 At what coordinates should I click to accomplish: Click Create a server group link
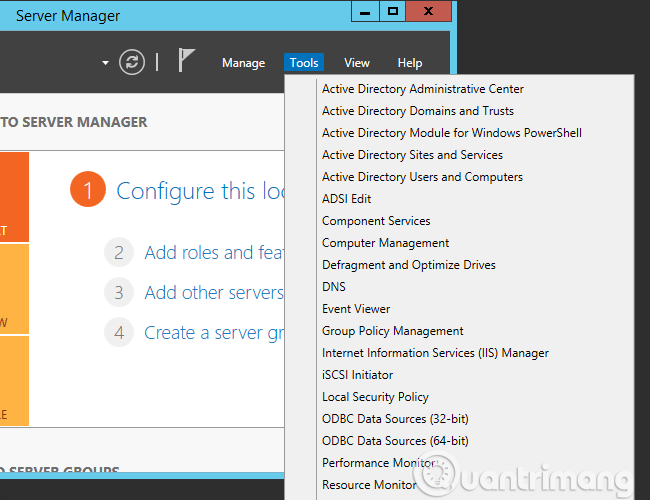tap(214, 333)
